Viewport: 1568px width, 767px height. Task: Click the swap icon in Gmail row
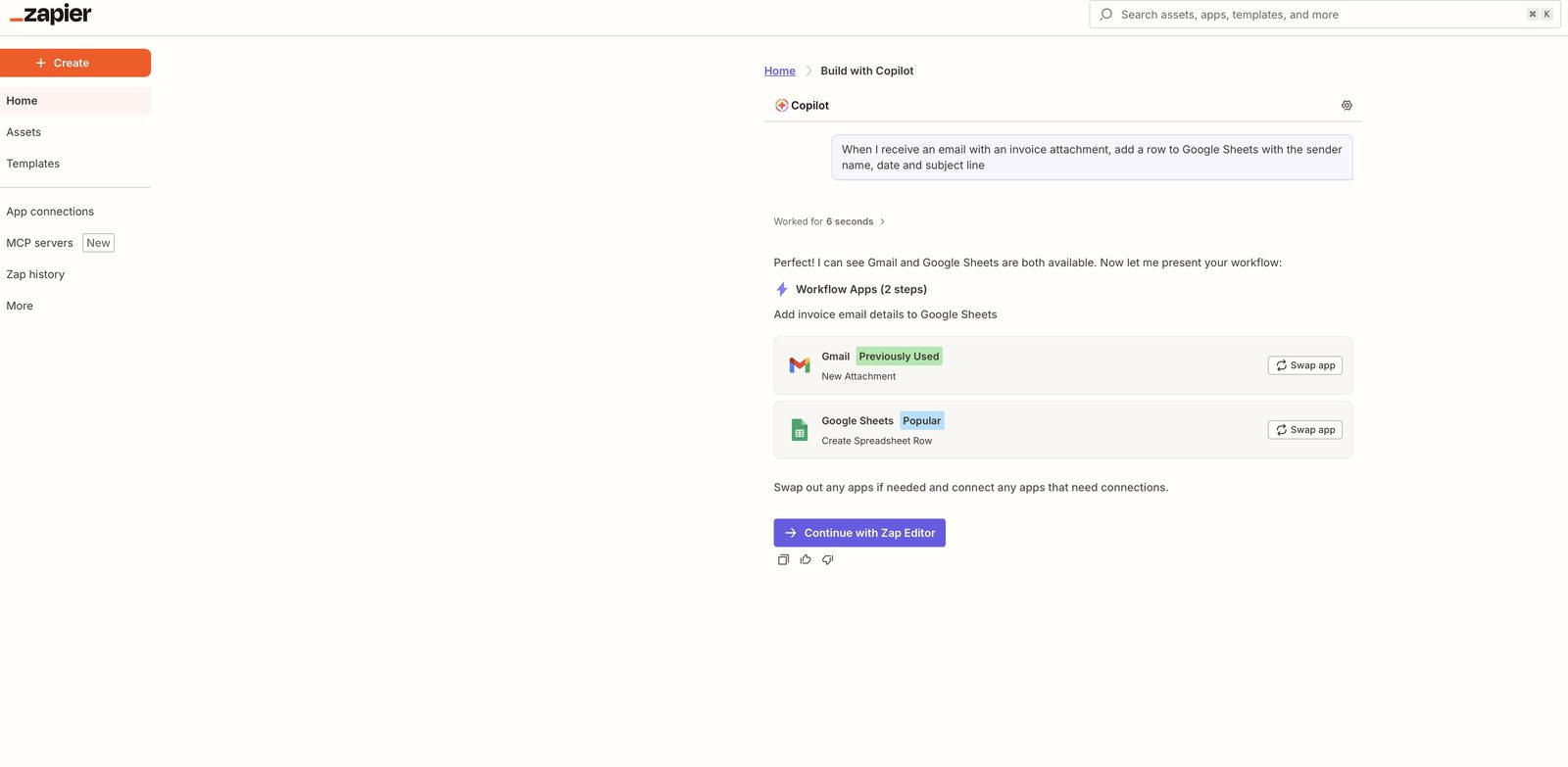point(1281,365)
